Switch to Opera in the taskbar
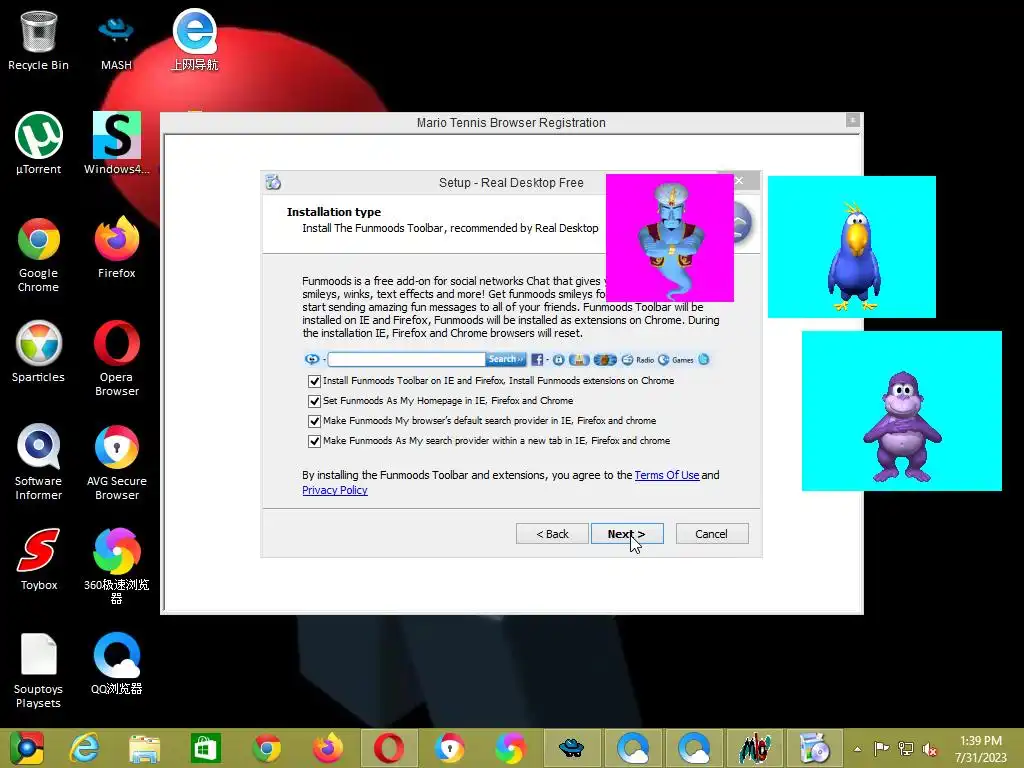 pos(389,748)
